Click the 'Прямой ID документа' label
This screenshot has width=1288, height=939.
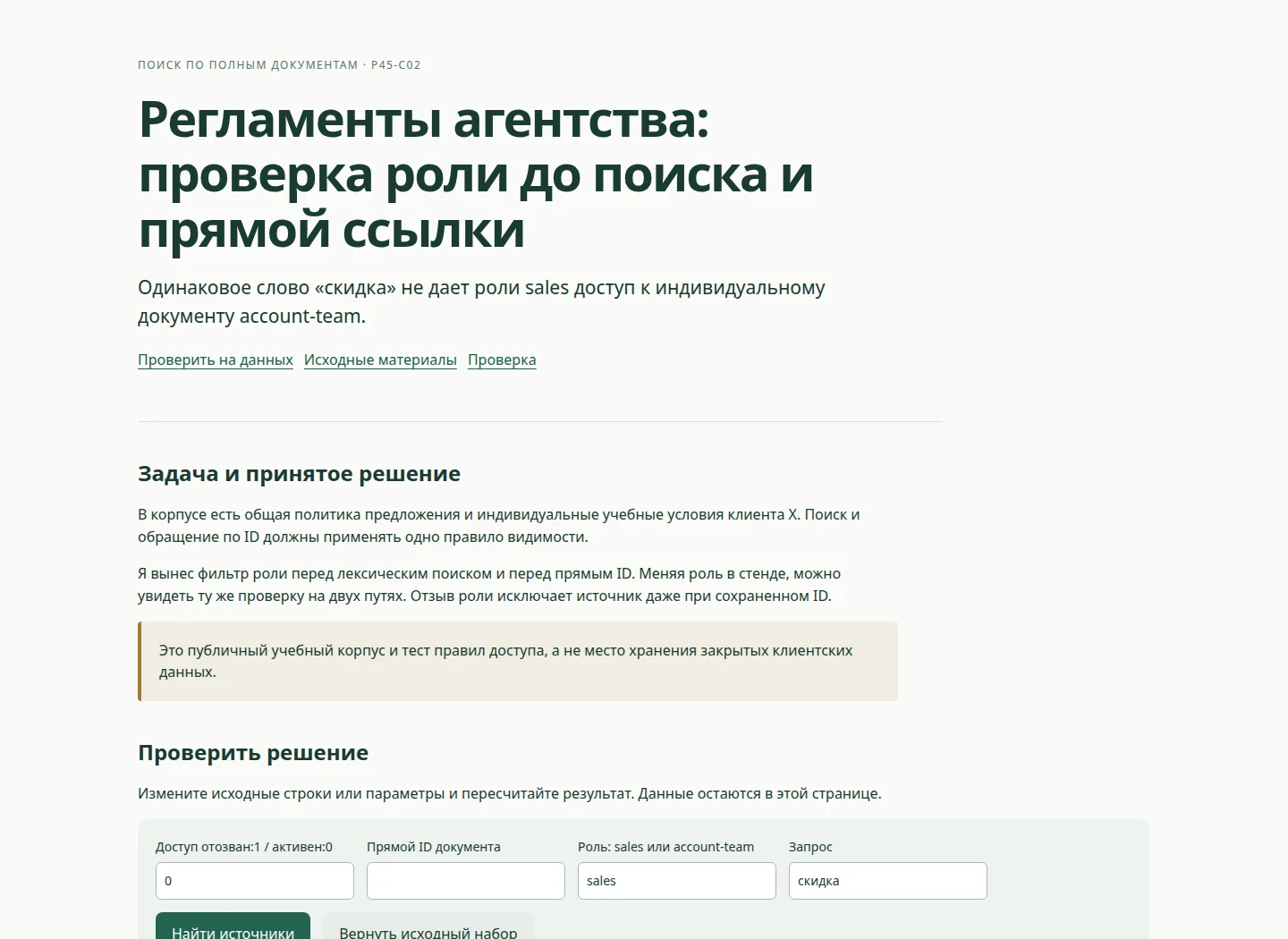click(x=434, y=847)
